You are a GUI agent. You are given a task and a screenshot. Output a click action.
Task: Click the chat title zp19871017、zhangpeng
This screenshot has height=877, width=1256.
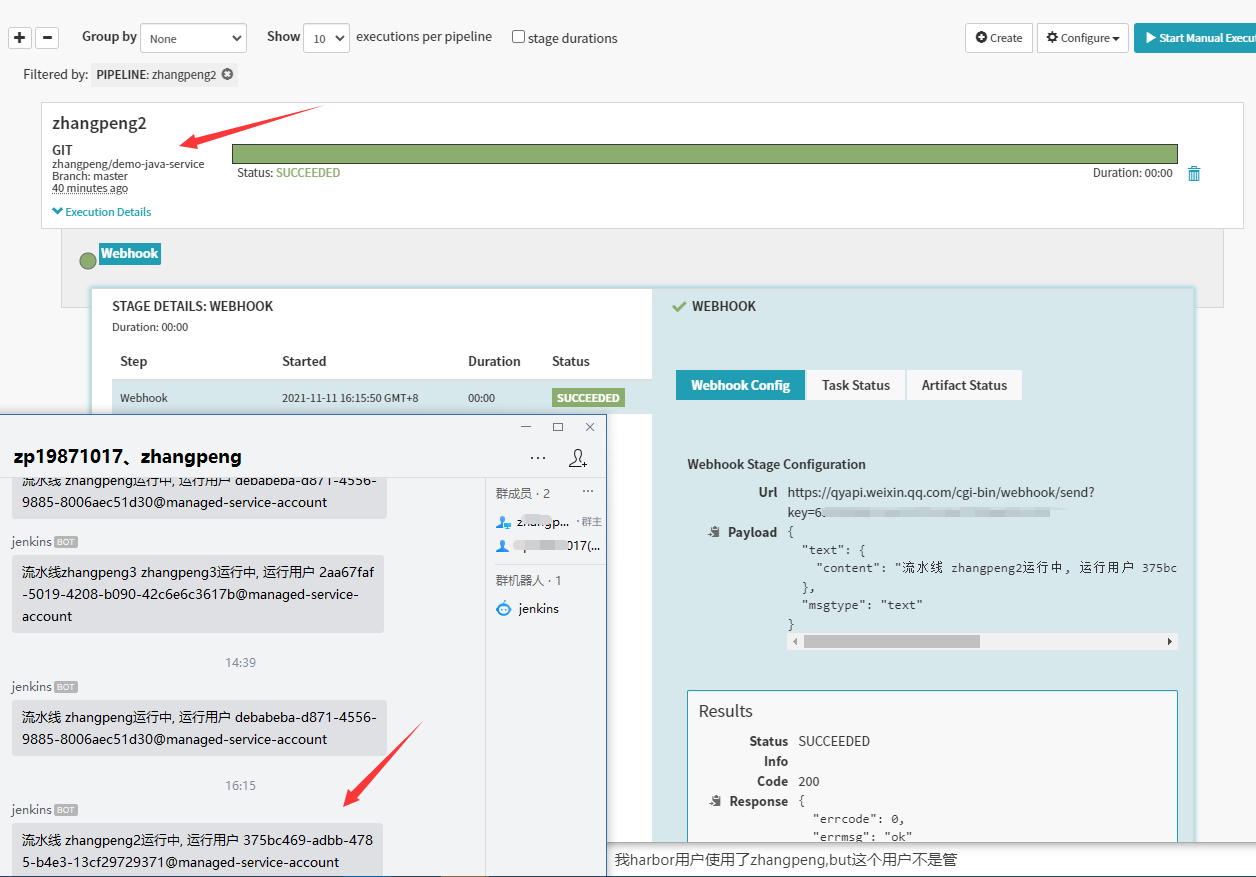pos(127,457)
